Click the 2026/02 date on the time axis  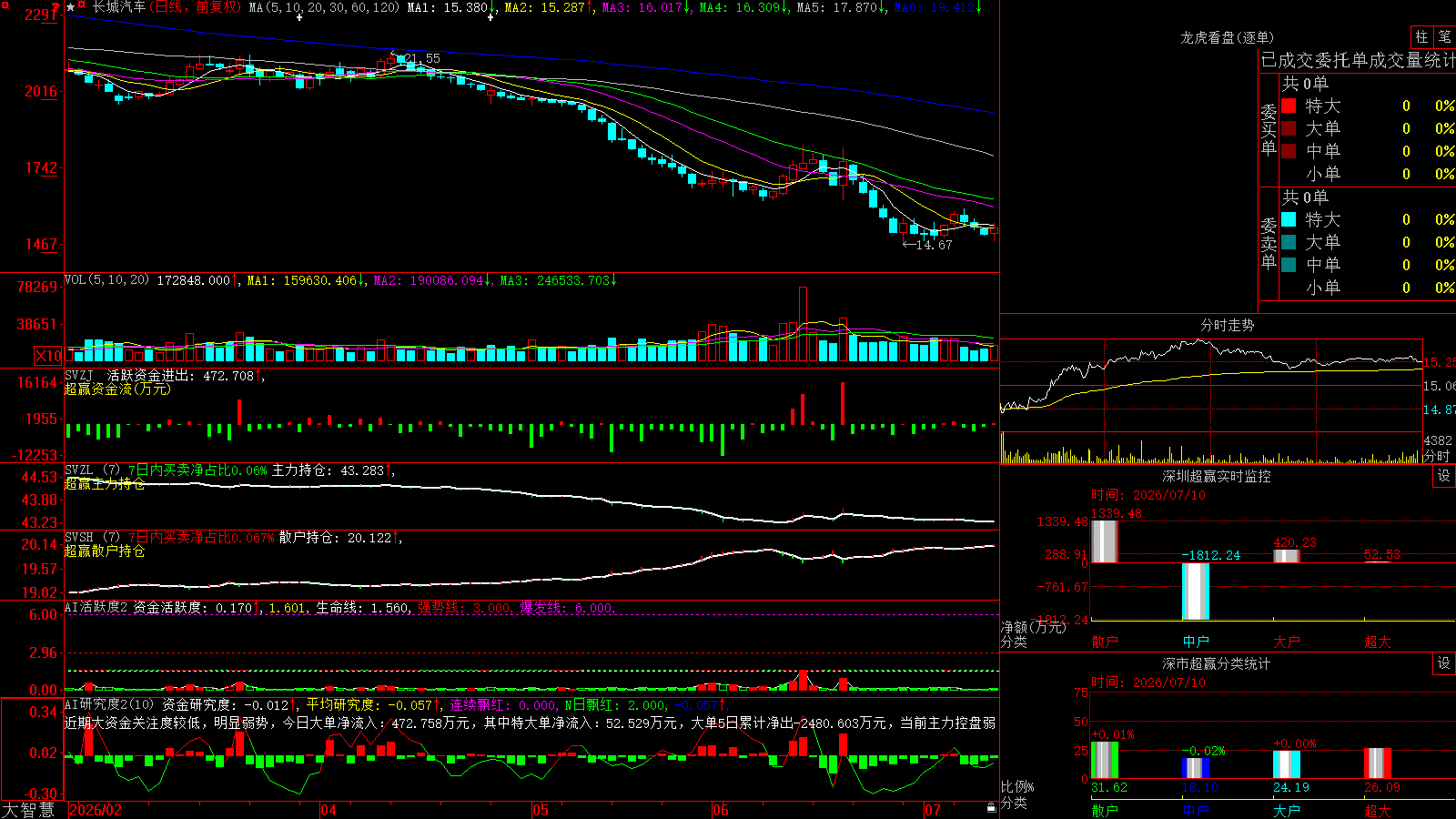pos(96,810)
